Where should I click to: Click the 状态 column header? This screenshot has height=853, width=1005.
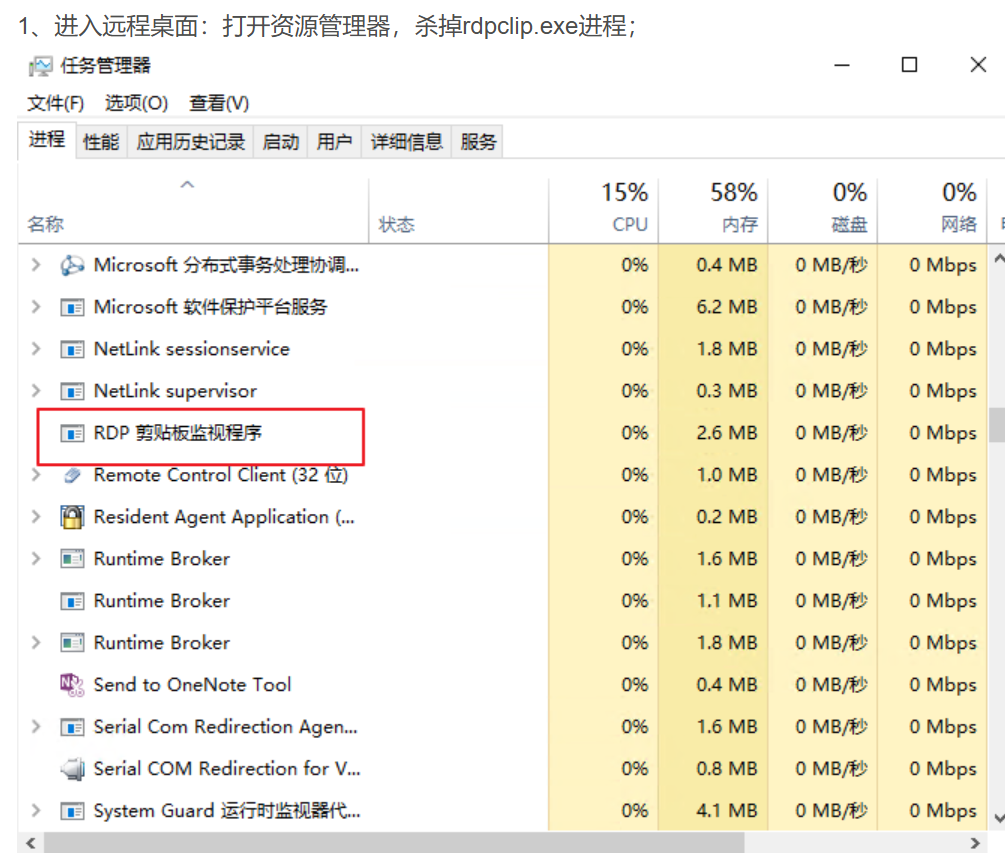pyautogui.click(x=397, y=224)
